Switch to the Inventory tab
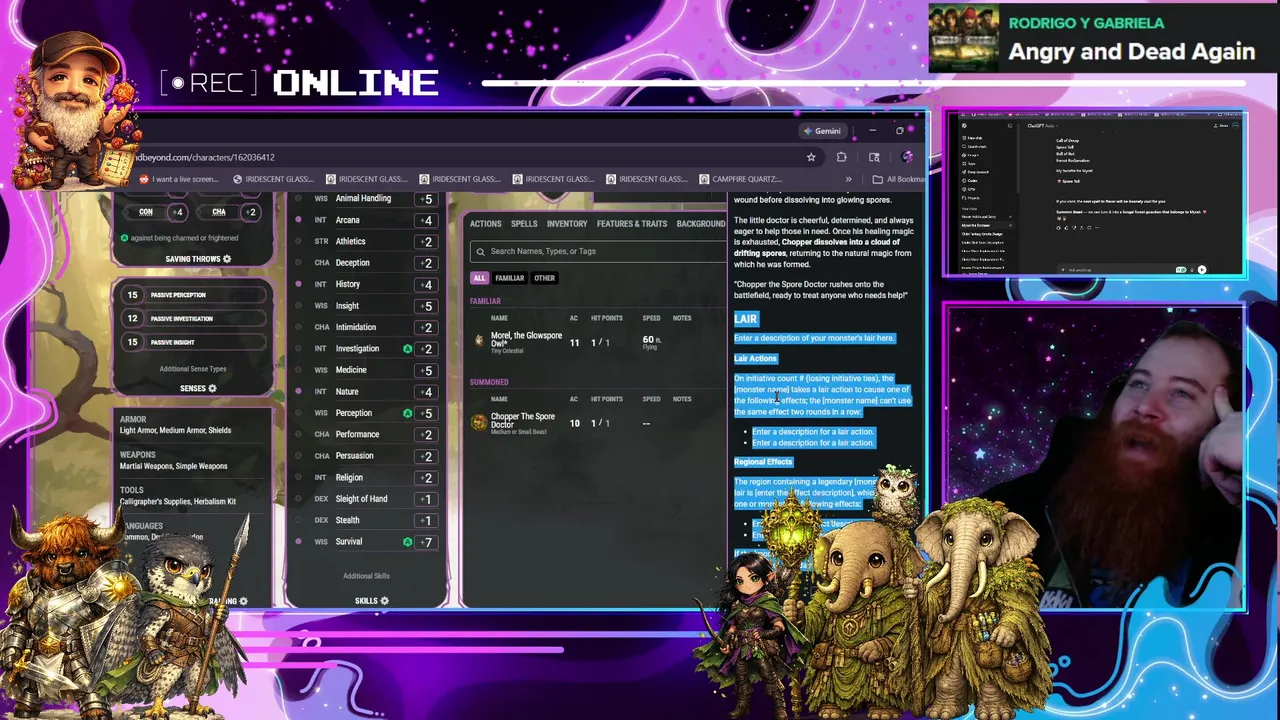The height and width of the screenshot is (720, 1280). tap(567, 224)
